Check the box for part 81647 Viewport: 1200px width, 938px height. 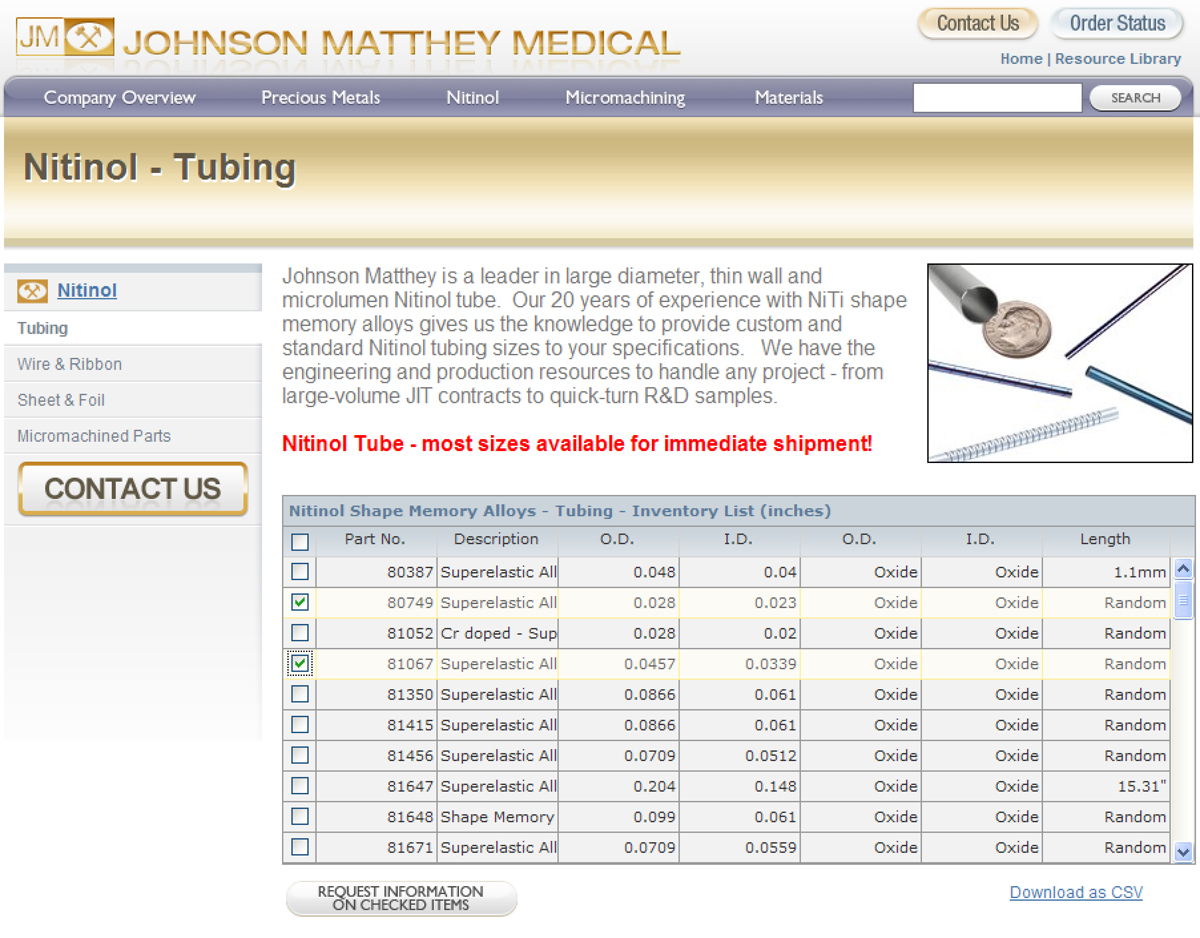[300, 786]
